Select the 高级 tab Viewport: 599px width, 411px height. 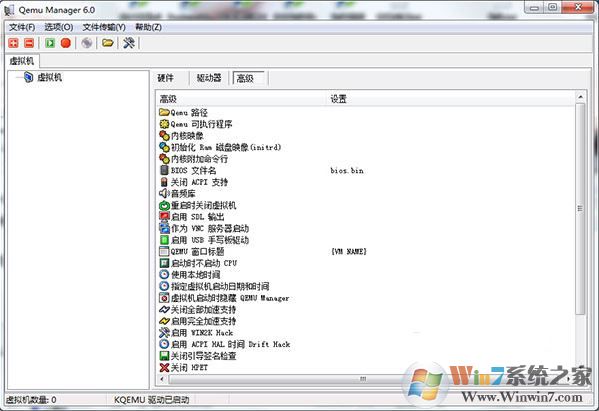(x=249, y=78)
